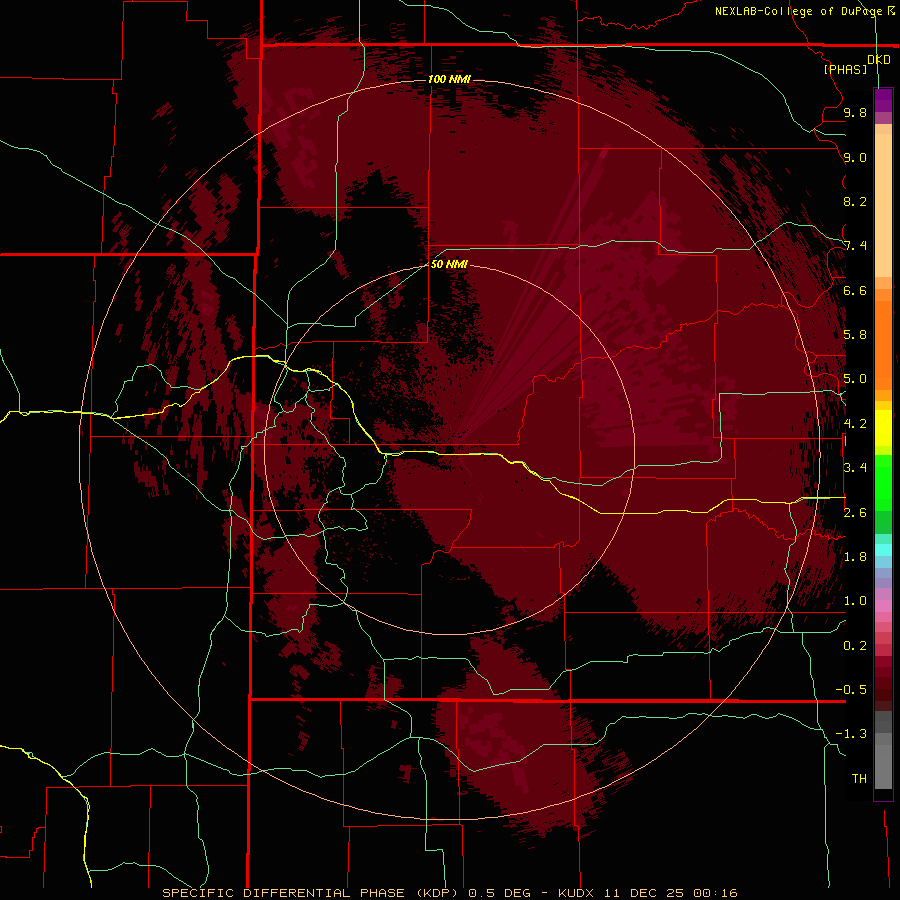
Task: Click the 9.8 value on the color scale
Action: [855, 112]
